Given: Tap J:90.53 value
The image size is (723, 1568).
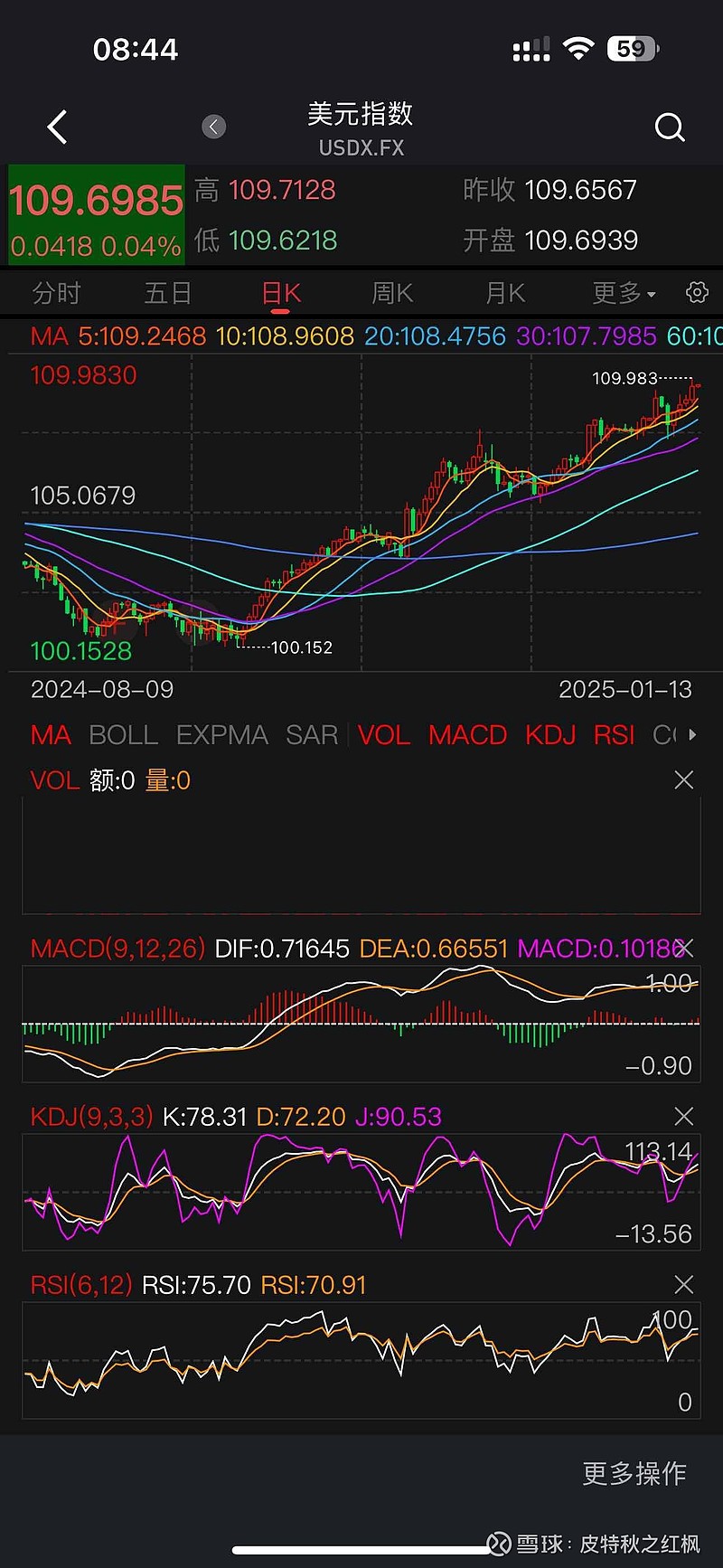Looking at the screenshot, I should [399, 1116].
